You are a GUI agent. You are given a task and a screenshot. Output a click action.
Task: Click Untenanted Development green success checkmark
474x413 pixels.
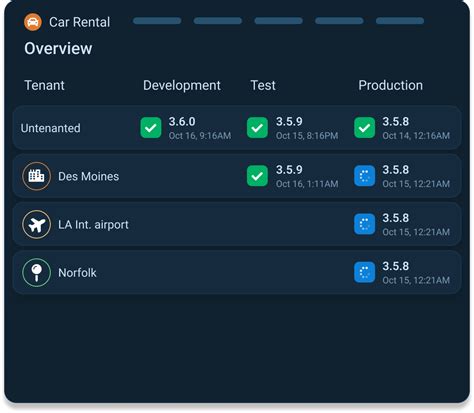pos(151,128)
